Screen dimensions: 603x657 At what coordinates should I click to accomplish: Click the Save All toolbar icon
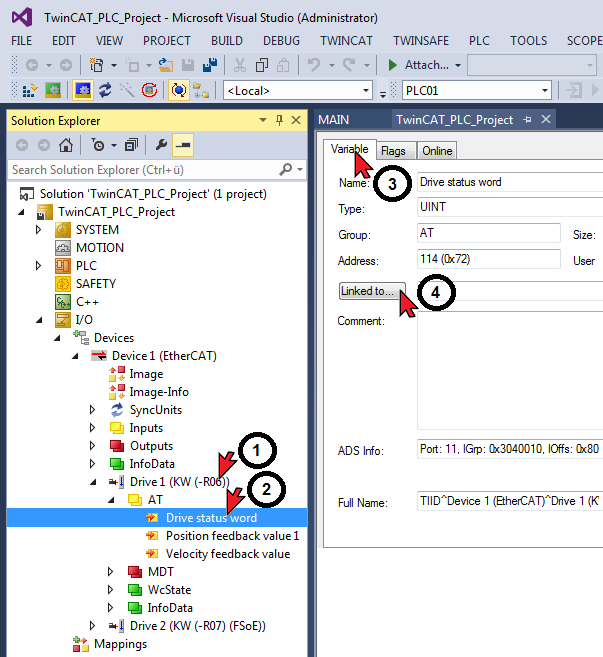[210, 65]
